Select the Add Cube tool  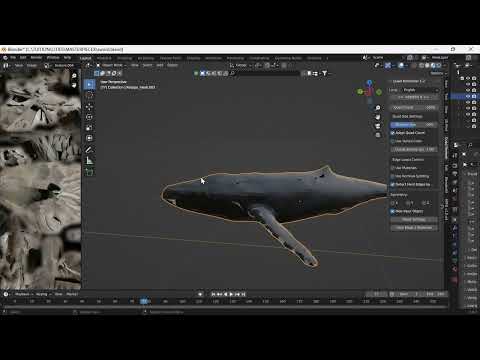89,172
